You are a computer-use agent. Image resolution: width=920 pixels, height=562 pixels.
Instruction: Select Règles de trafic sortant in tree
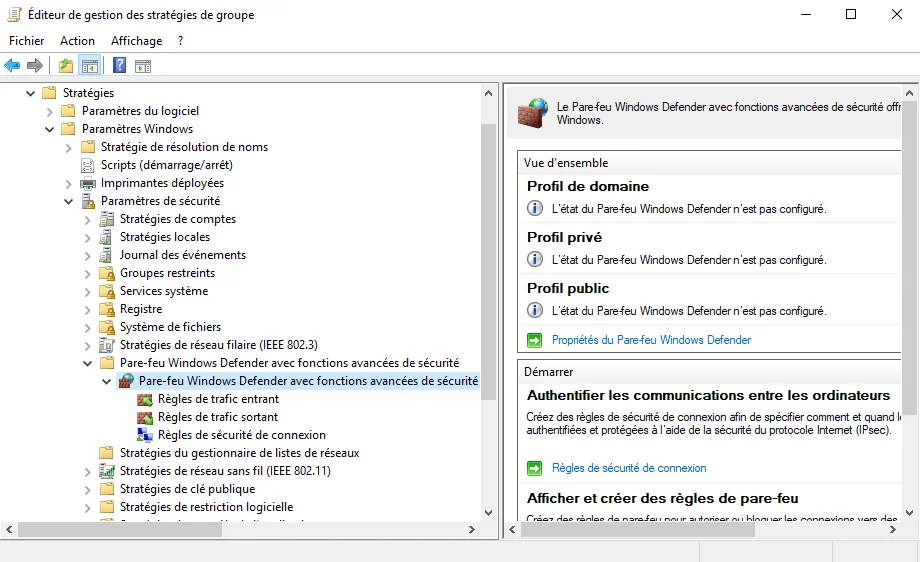pyautogui.click(x=218, y=417)
